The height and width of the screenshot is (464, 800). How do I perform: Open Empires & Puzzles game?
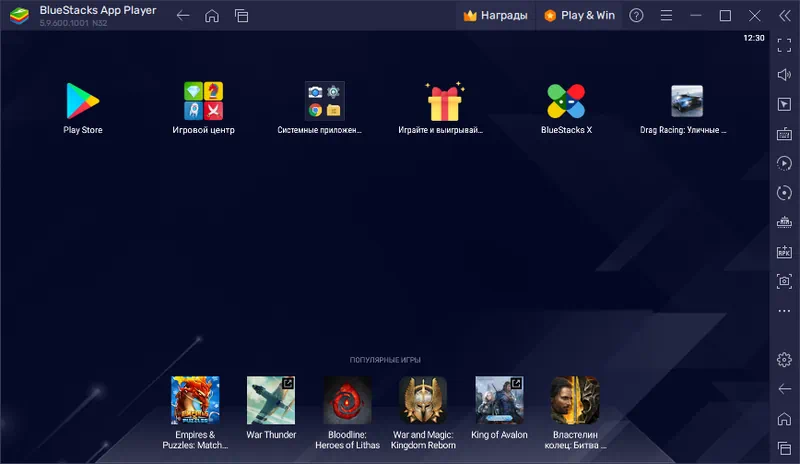[195, 400]
